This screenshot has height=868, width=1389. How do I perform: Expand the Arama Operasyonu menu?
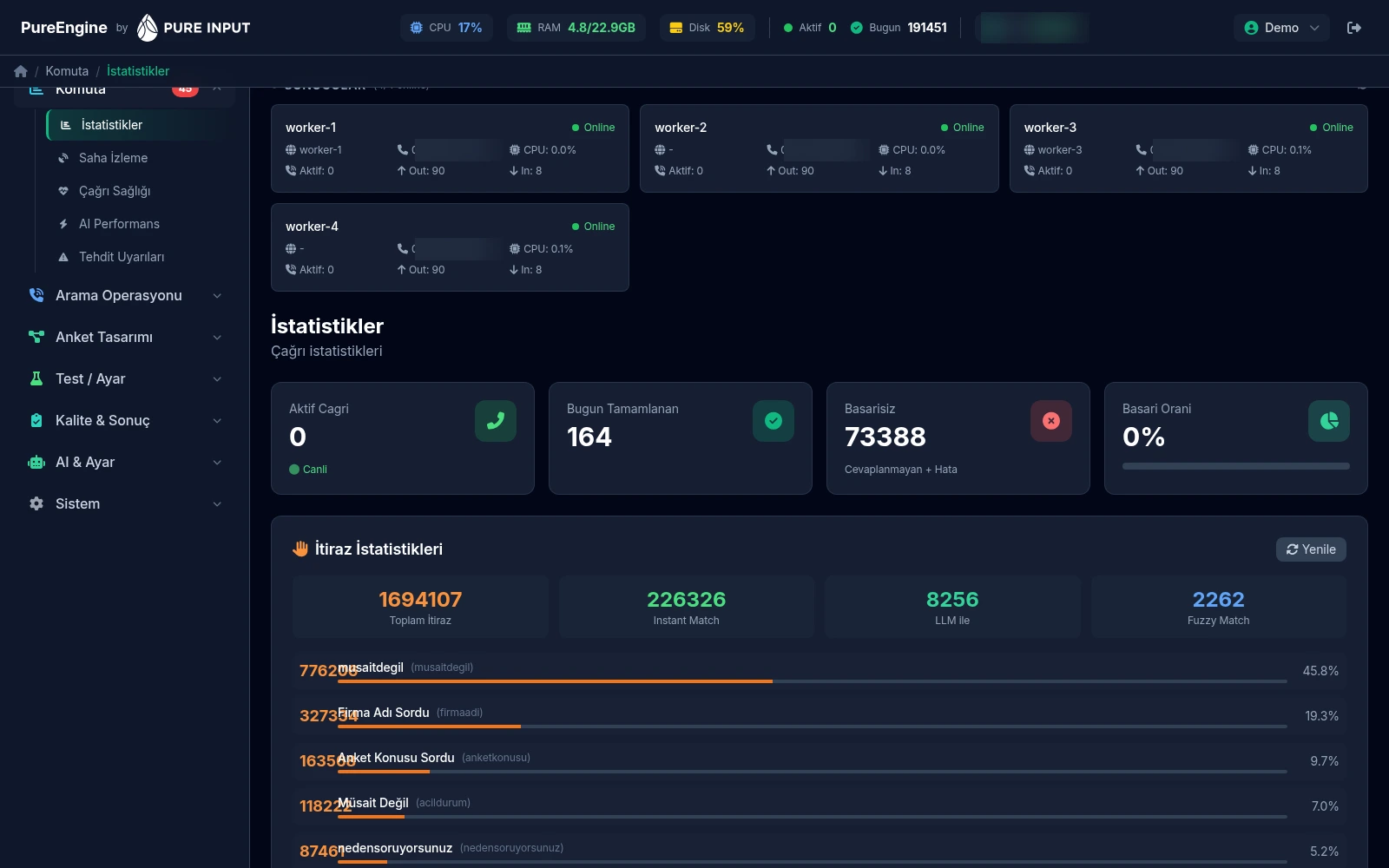coord(125,295)
